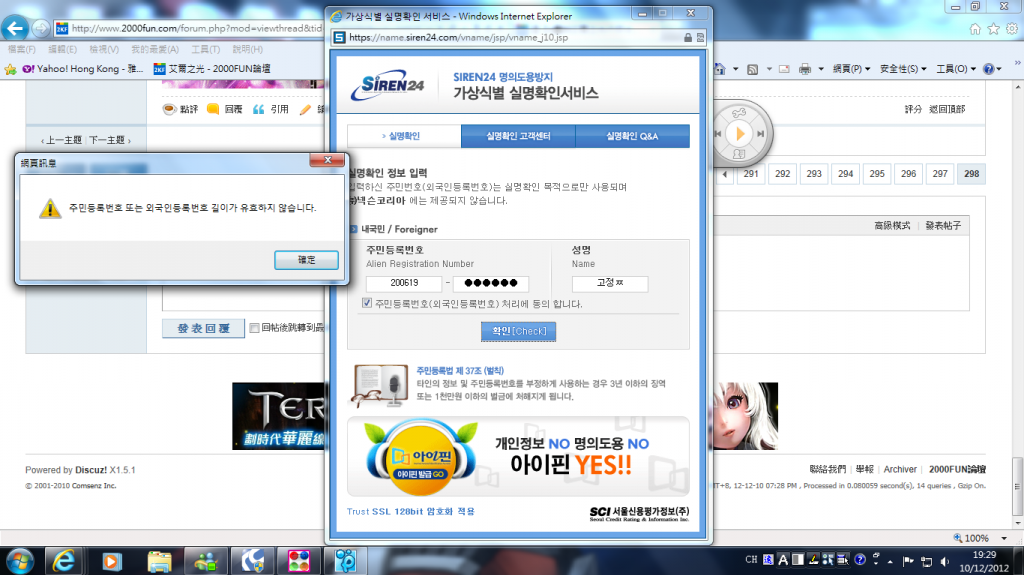Toggle the 주민등록번호 processing consent checkbox
Viewport: 1024px width, 575px height.
pyautogui.click(x=367, y=303)
